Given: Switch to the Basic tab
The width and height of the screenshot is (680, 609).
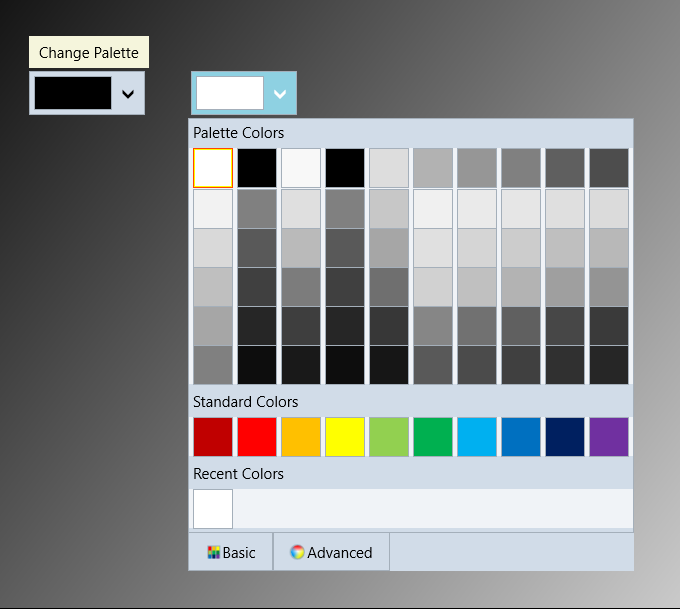Looking at the screenshot, I should pos(231,552).
